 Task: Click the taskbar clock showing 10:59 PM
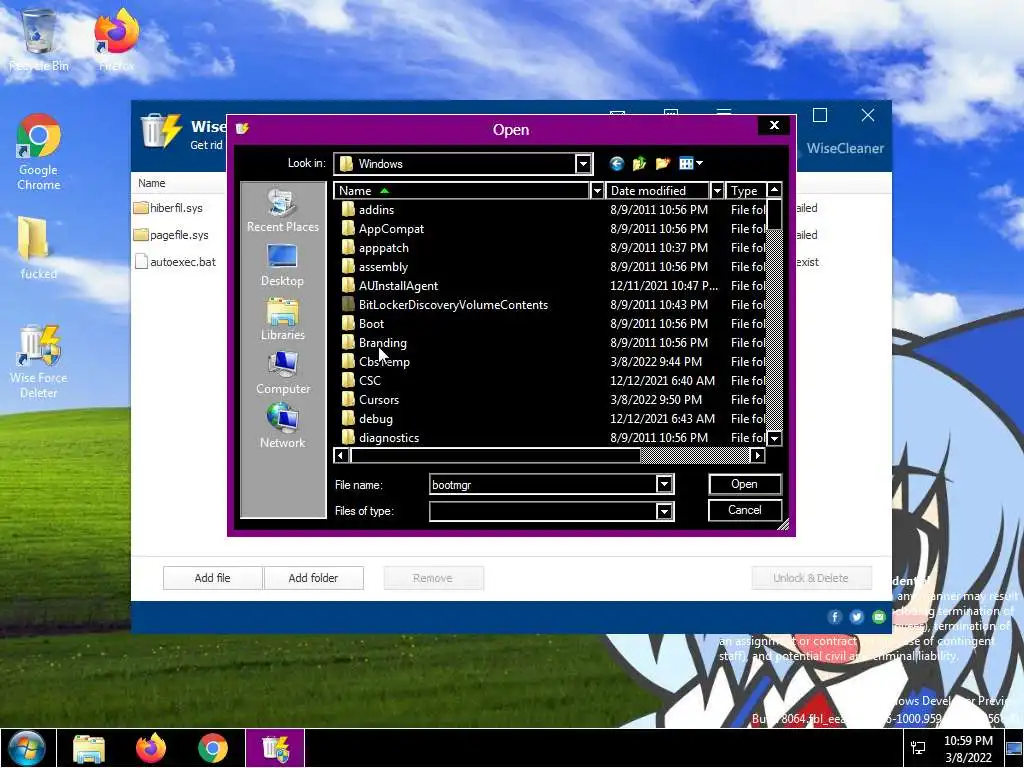968,748
